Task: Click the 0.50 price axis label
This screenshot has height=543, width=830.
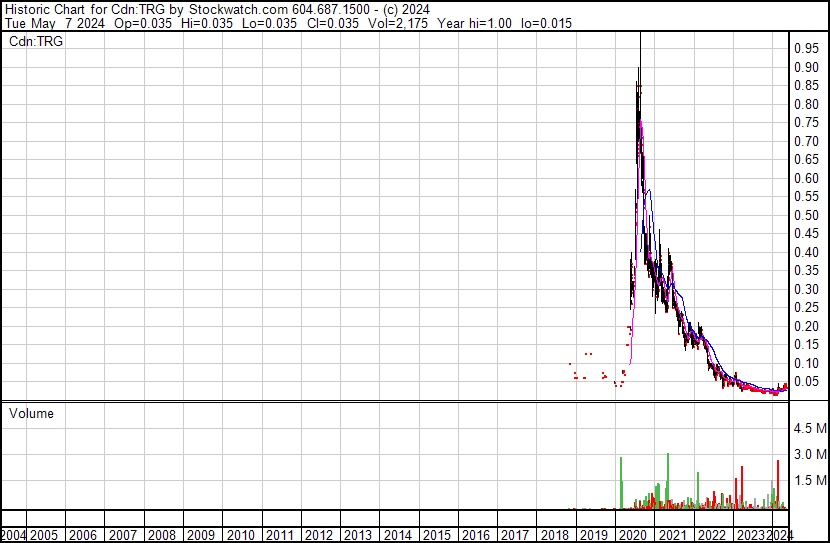Action: pyautogui.click(x=807, y=215)
